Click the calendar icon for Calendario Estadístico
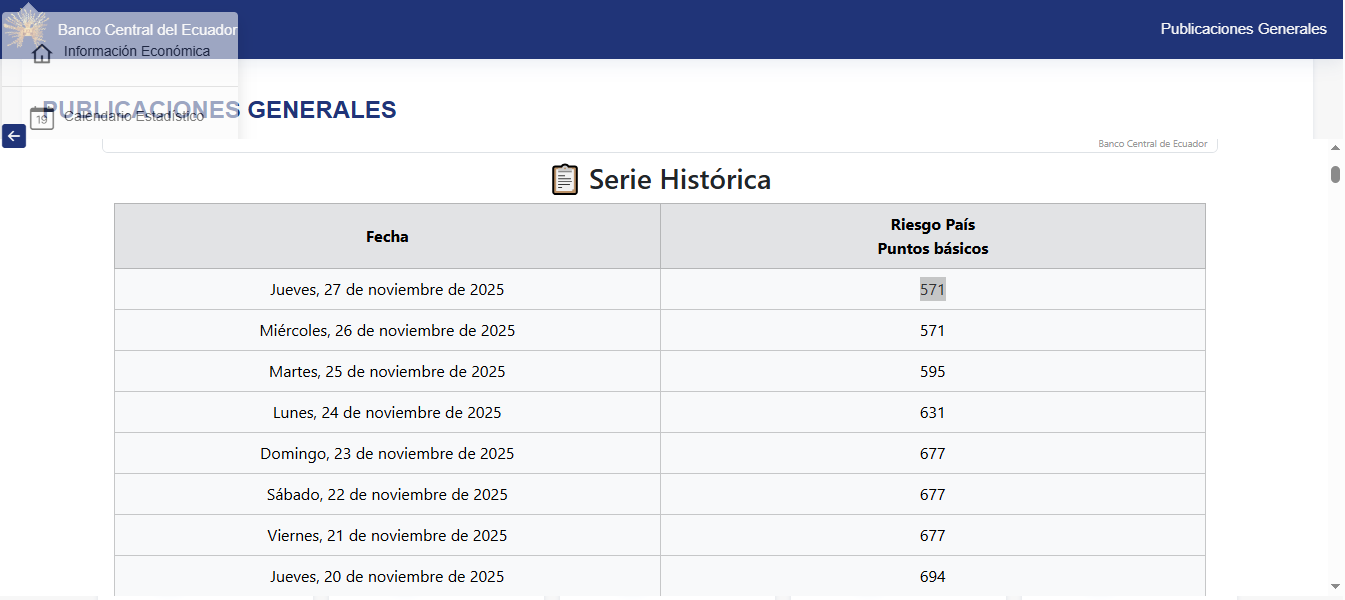The image size is (1345, 600). click(42, 118)
